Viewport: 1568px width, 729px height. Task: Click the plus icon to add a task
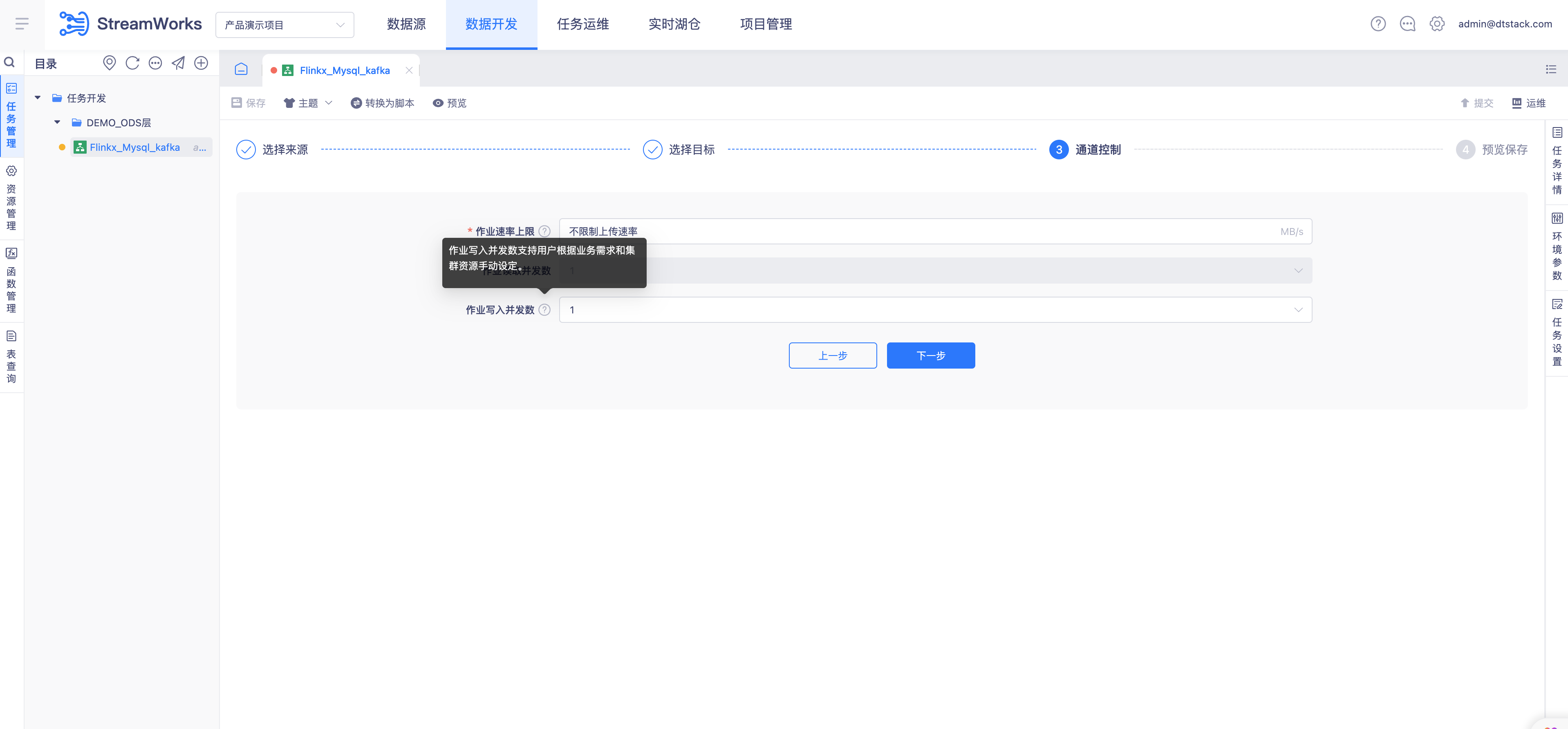201,63
